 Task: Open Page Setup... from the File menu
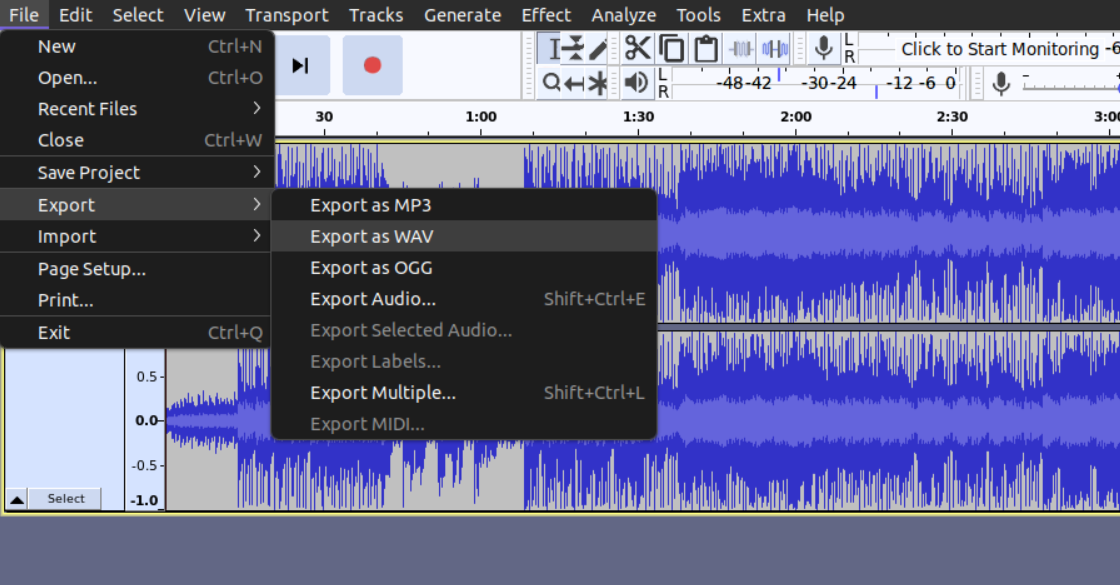tap(137, 269)
